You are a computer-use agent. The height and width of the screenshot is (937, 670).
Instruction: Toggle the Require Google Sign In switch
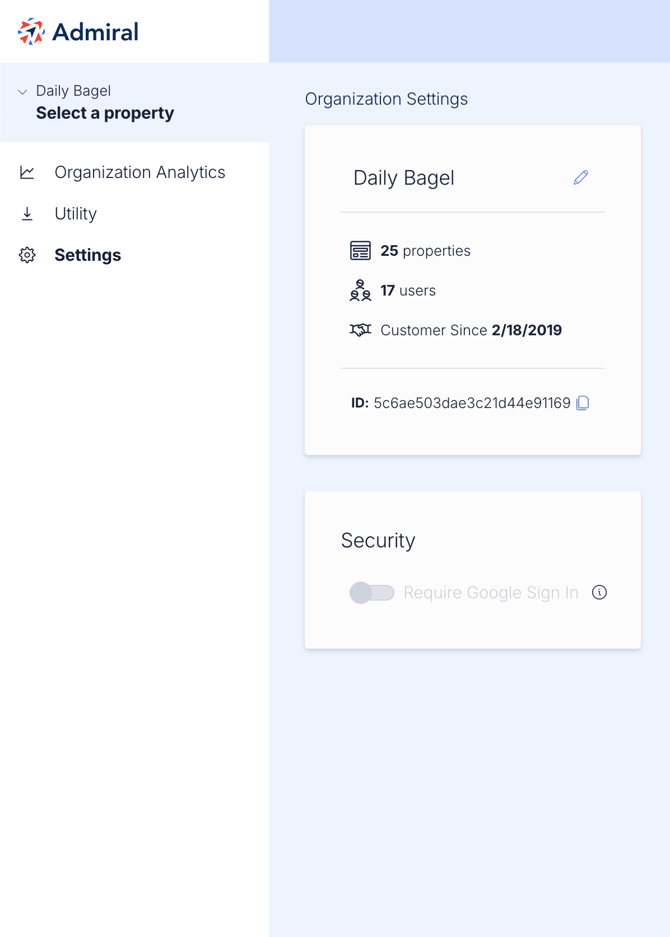pos(372,593)
